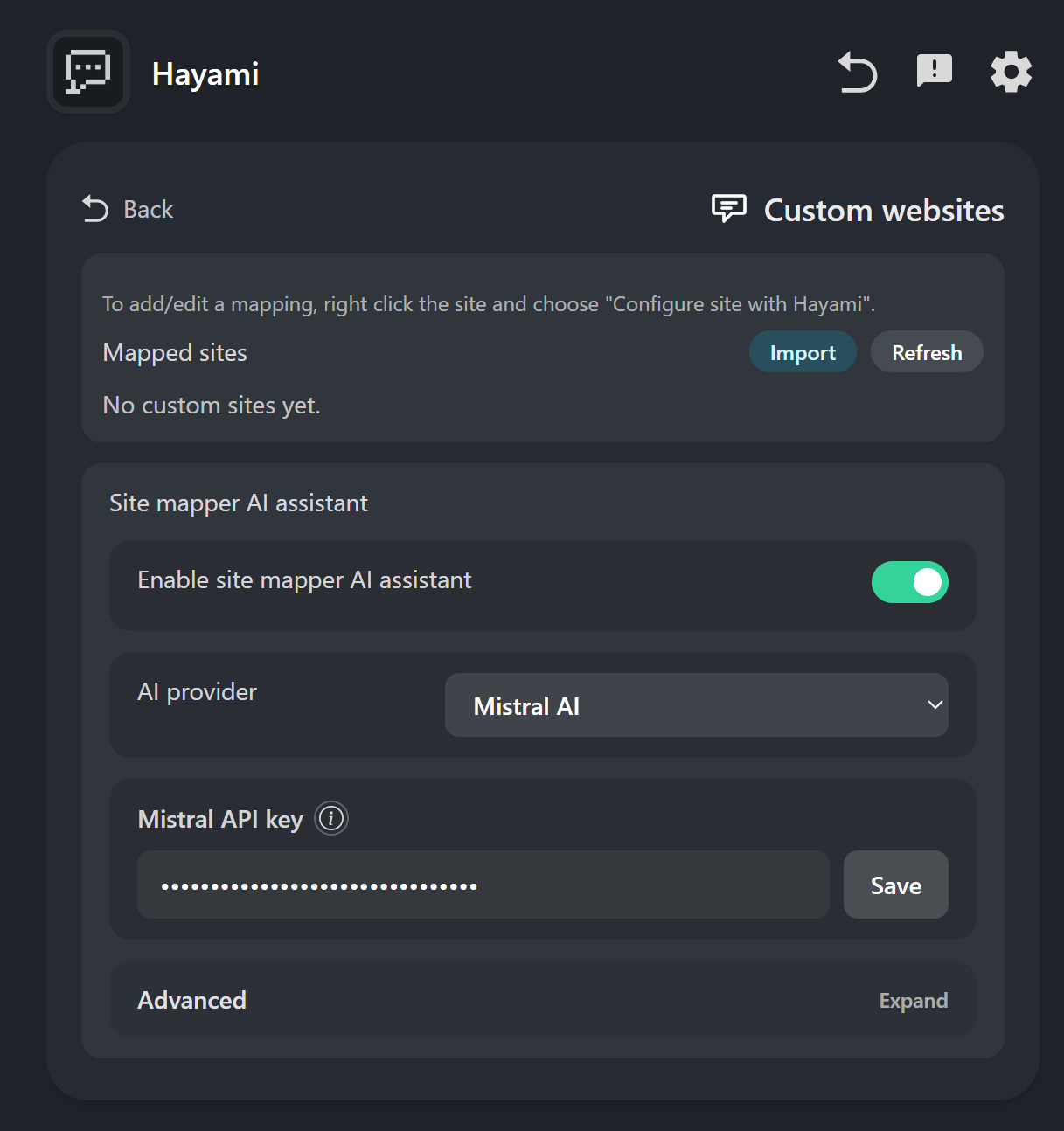The image size is (1064, 1131).
Task: Click the Import button
Action: click(803, 352)
